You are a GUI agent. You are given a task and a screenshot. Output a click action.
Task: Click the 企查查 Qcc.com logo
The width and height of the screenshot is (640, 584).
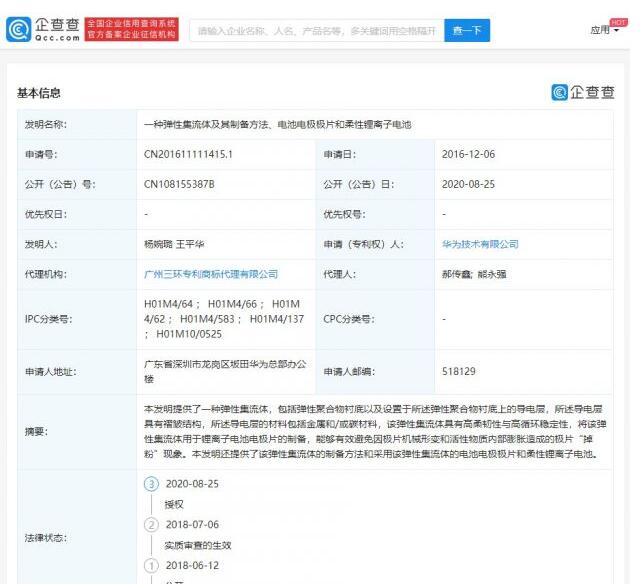click(x=43, y=29)
